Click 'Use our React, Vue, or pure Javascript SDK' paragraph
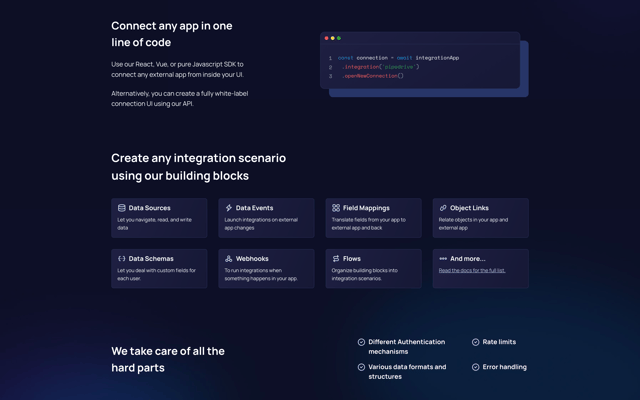 tap(178, 69)
